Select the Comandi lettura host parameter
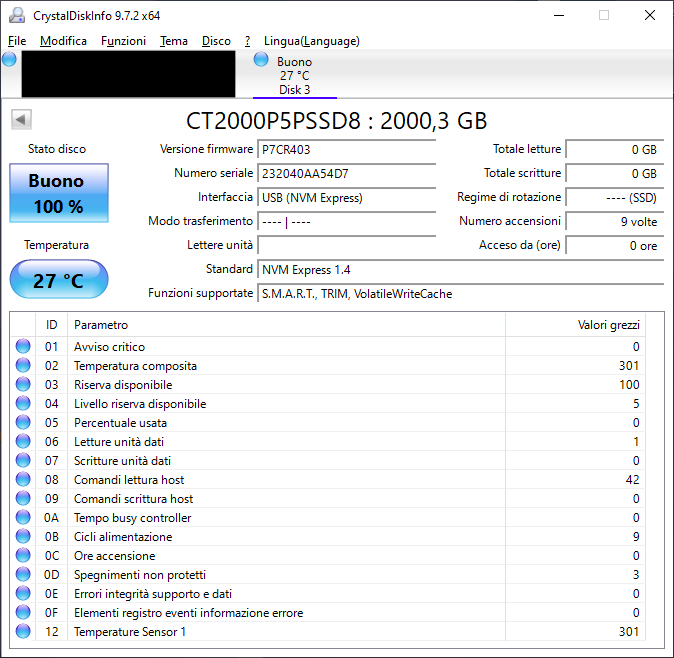The width and height of the screenshot is (674, 658). [129, 480]
